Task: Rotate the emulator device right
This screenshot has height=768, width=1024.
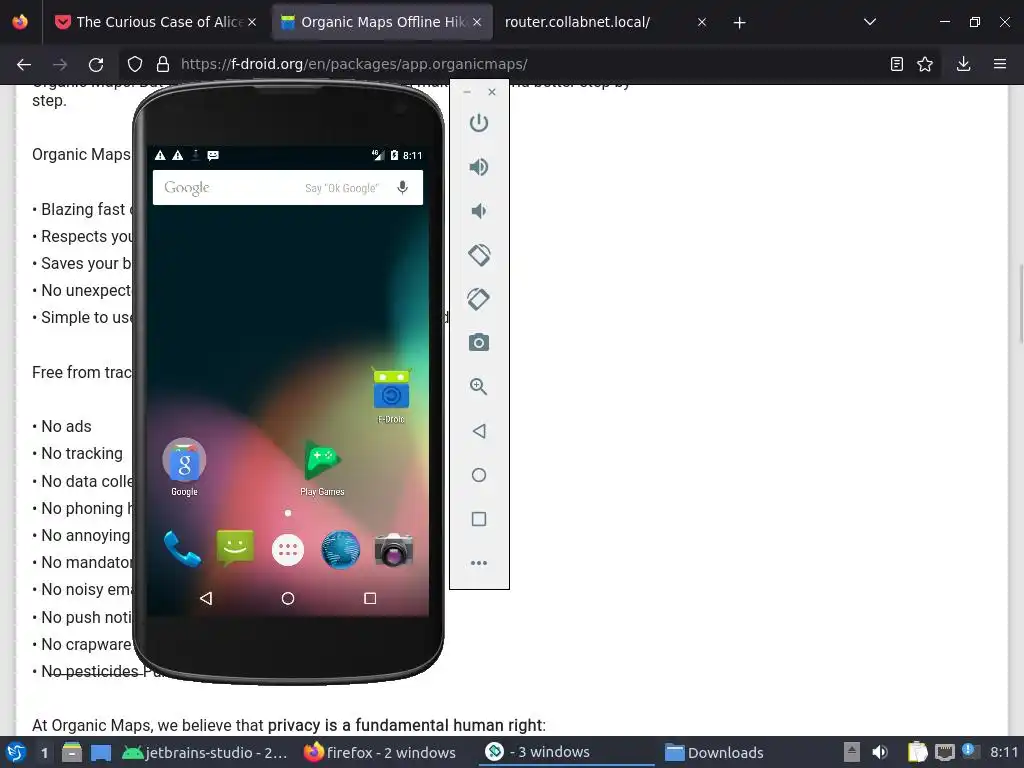Action: (x=479, y=299)
